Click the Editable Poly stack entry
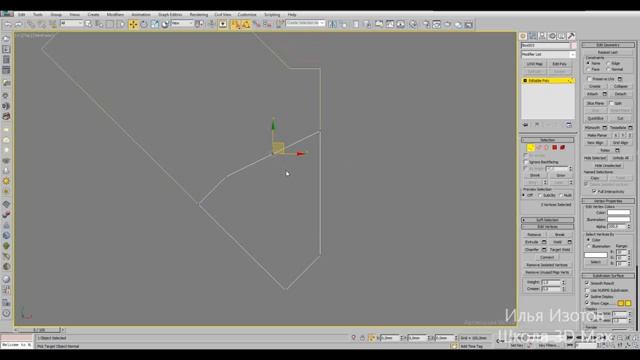640x360 pixels. [x=548, y=81]
